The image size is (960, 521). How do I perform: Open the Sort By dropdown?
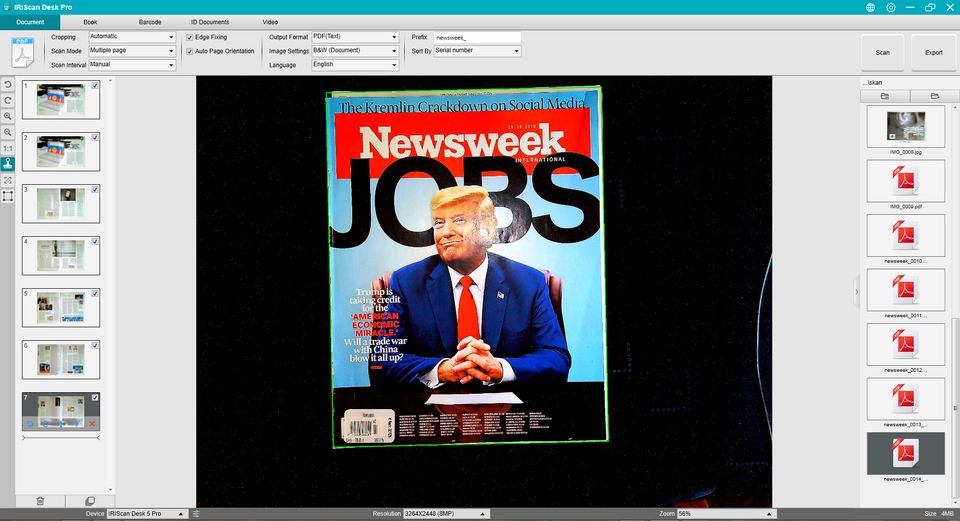[478, 51]
